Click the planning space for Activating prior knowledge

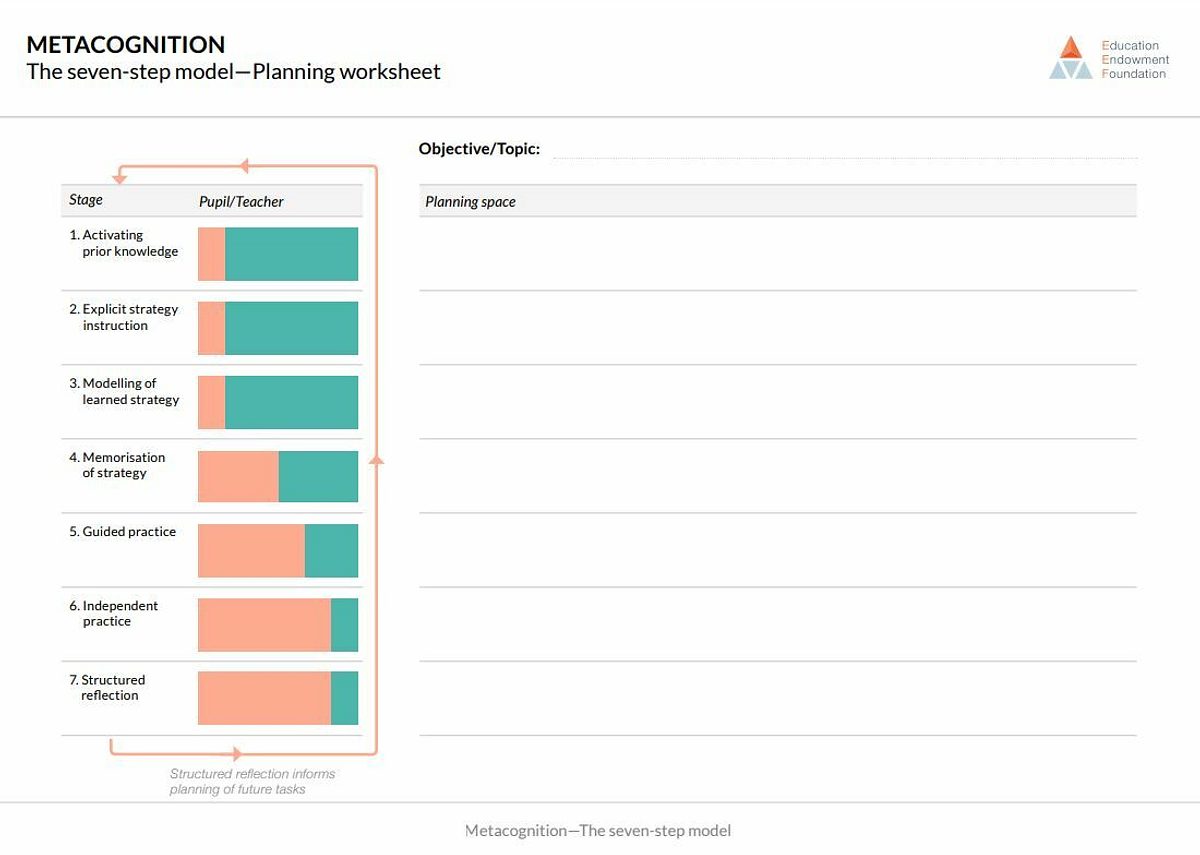pyautogui.click(x=777, y=254)
